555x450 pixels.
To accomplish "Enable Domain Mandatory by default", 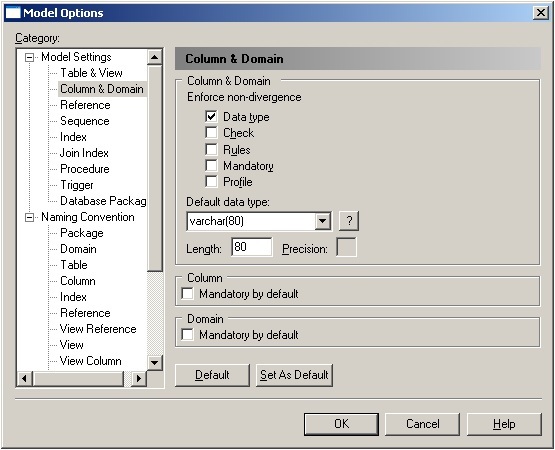I will pos(187,335).
